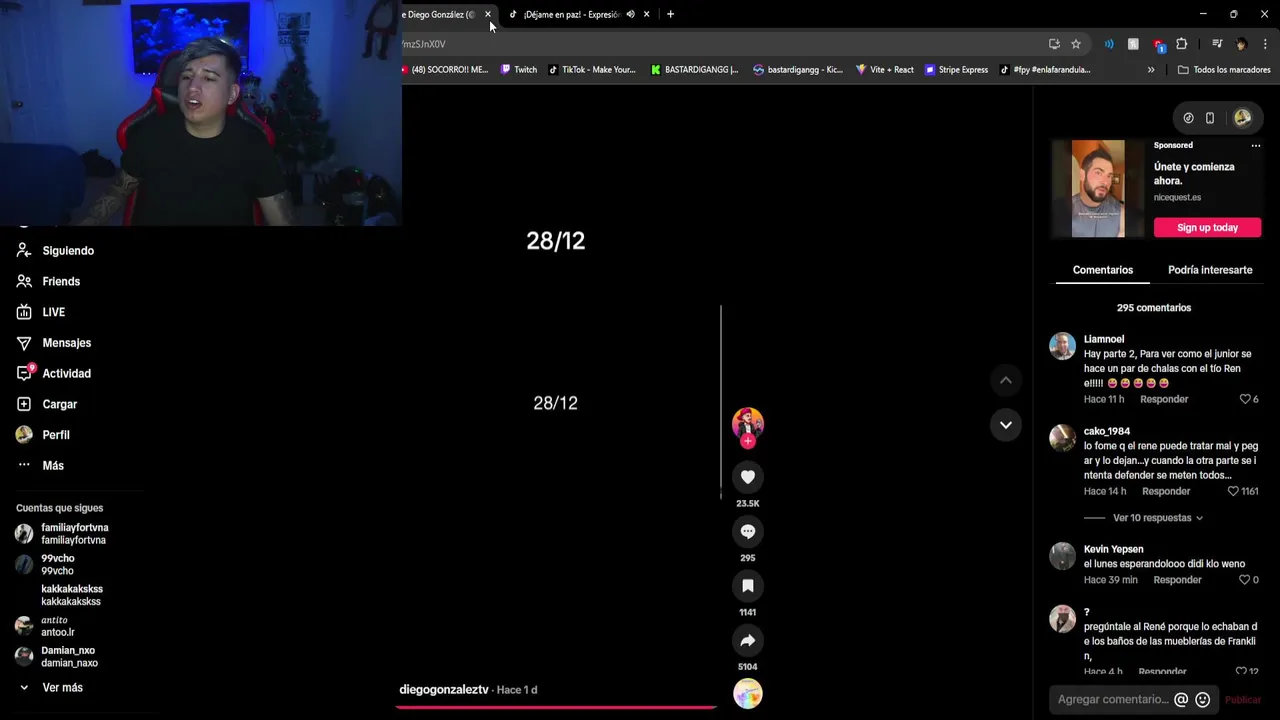
Task: Open Chrome three-dot menu
Action: coord(1265,44)
